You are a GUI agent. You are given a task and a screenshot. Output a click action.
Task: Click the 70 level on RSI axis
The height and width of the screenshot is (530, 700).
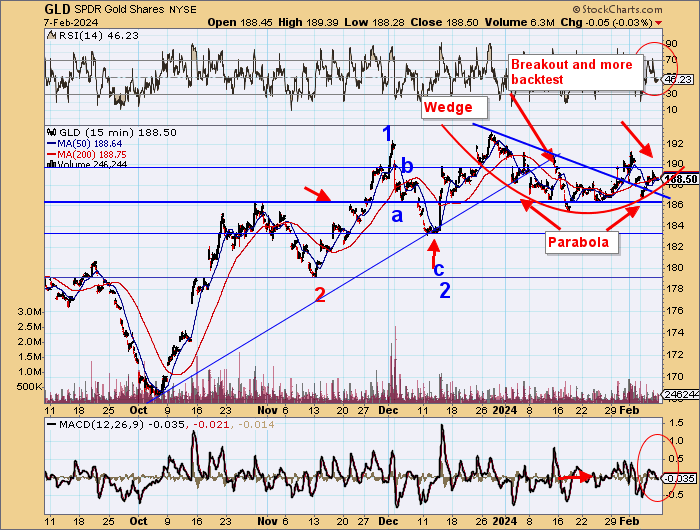(671, 59)
